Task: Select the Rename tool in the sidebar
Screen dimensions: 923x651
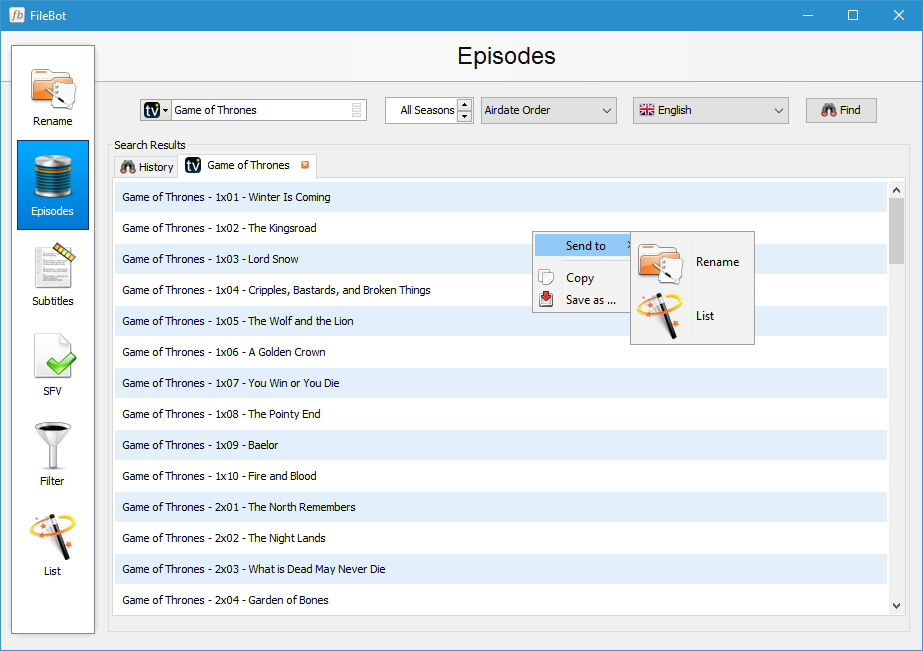Action: coord(52,93)
